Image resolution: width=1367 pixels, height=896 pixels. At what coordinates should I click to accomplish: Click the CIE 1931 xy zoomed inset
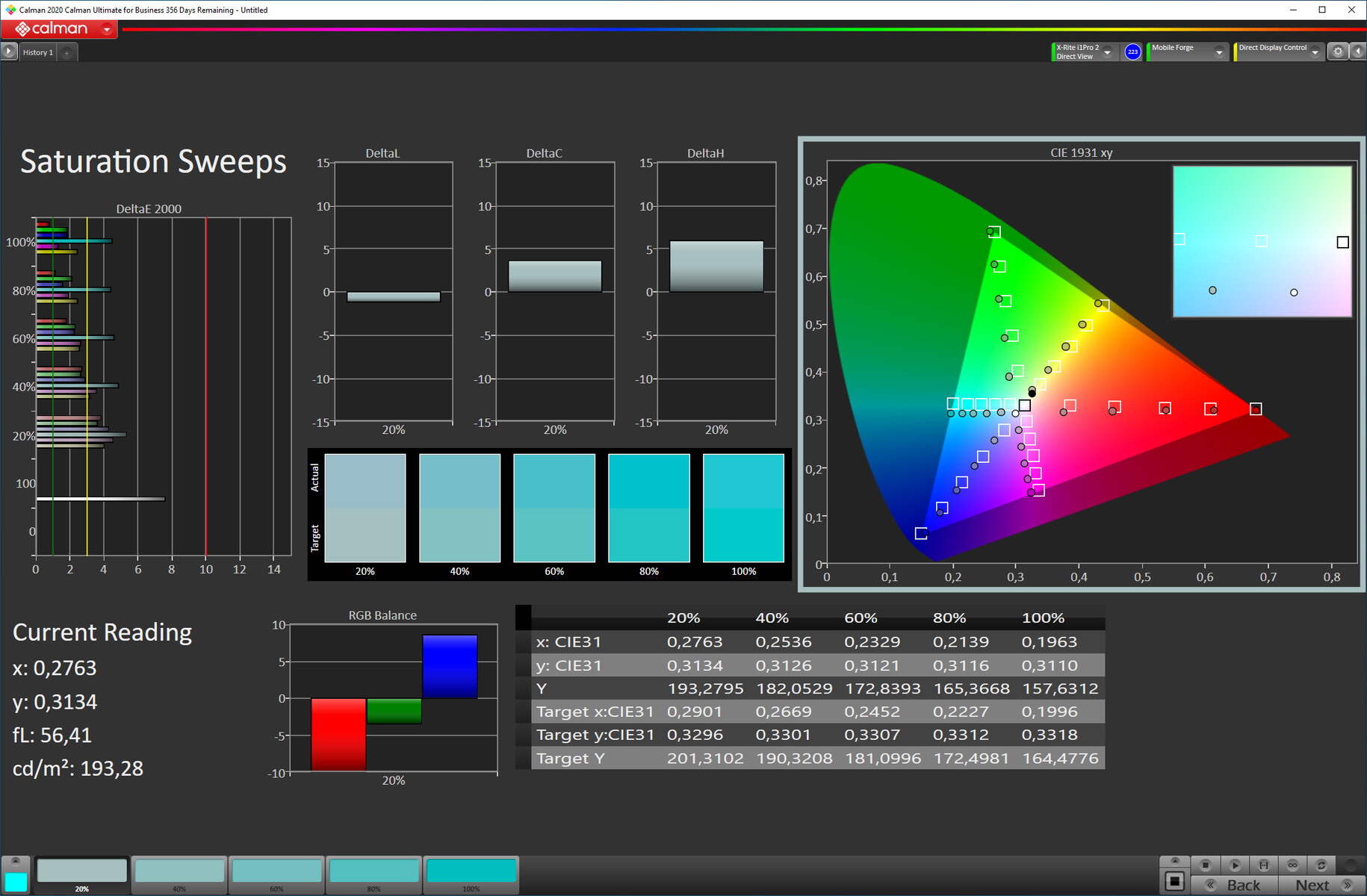[1262, 241]
